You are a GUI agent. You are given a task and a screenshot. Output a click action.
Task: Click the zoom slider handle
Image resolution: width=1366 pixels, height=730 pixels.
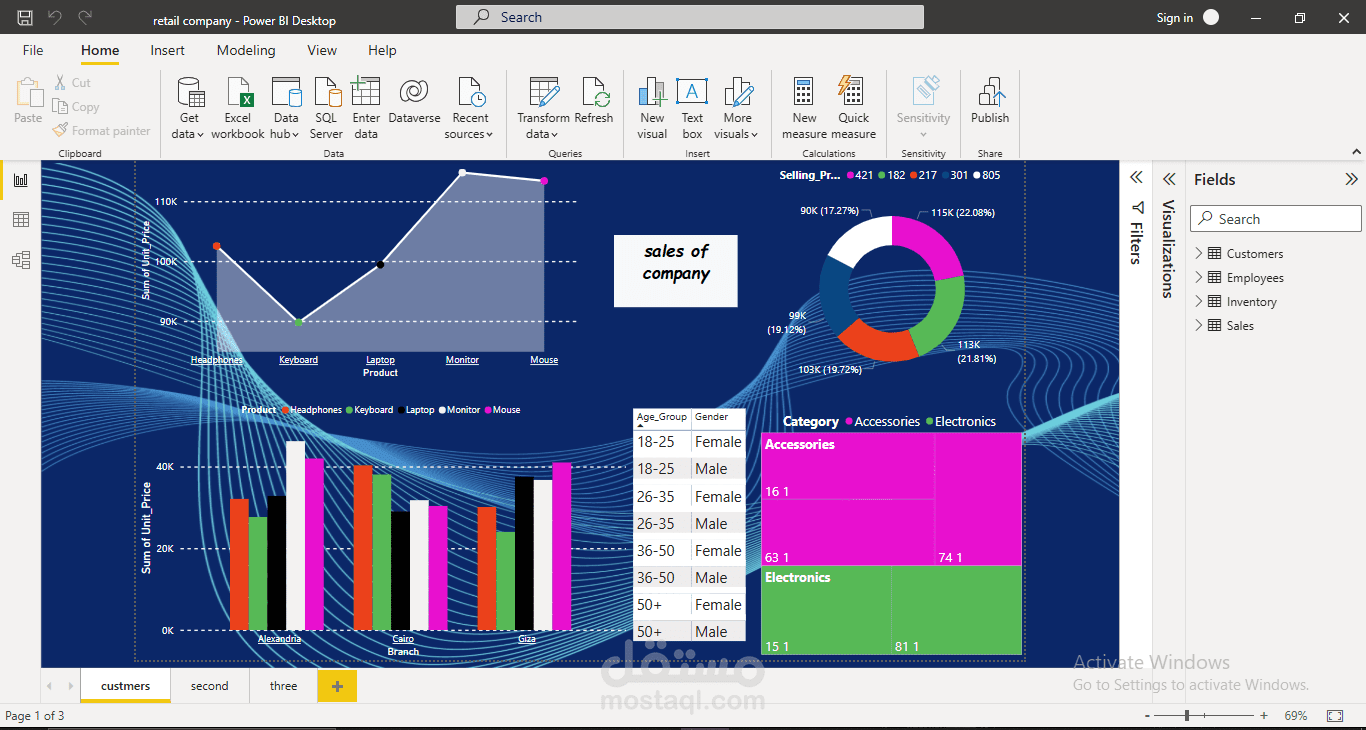coord(1187,716)
